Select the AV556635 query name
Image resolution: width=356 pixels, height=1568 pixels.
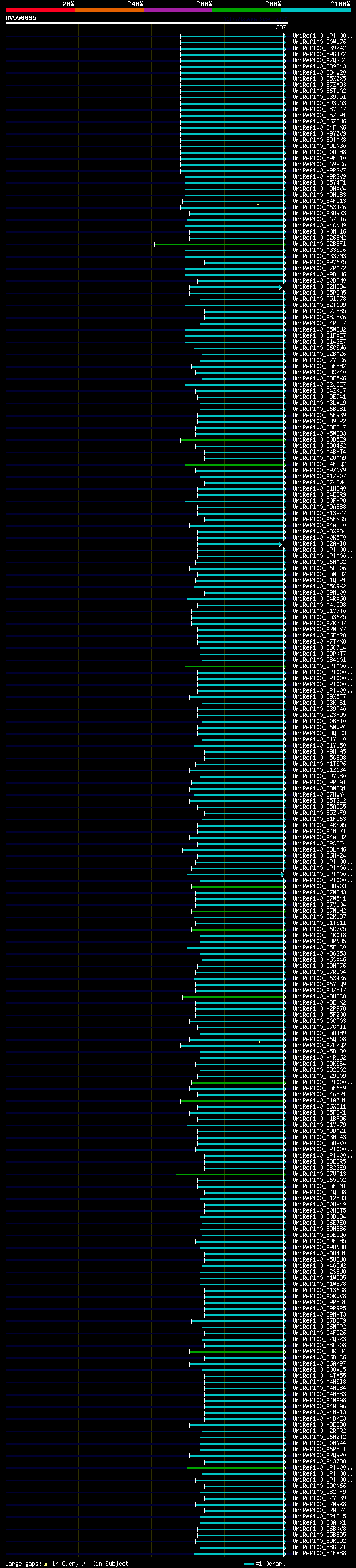(x=21, y=18)
